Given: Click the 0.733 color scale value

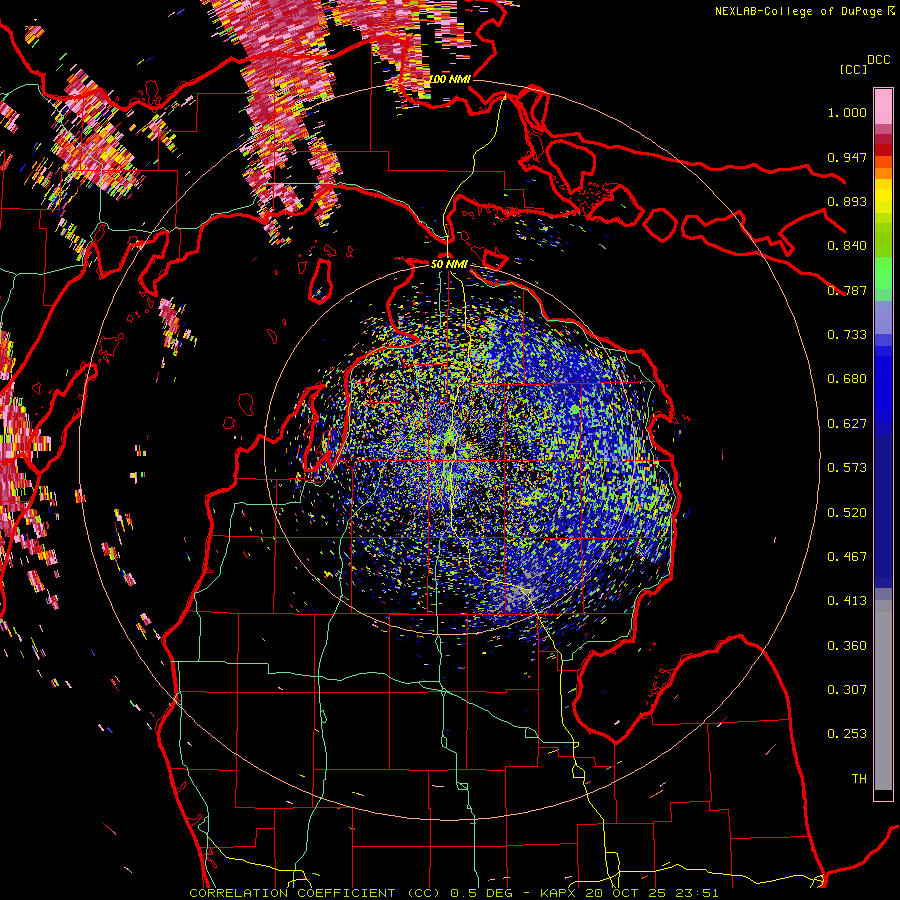Looking at the screenshot, I should (x=847, y=335).
